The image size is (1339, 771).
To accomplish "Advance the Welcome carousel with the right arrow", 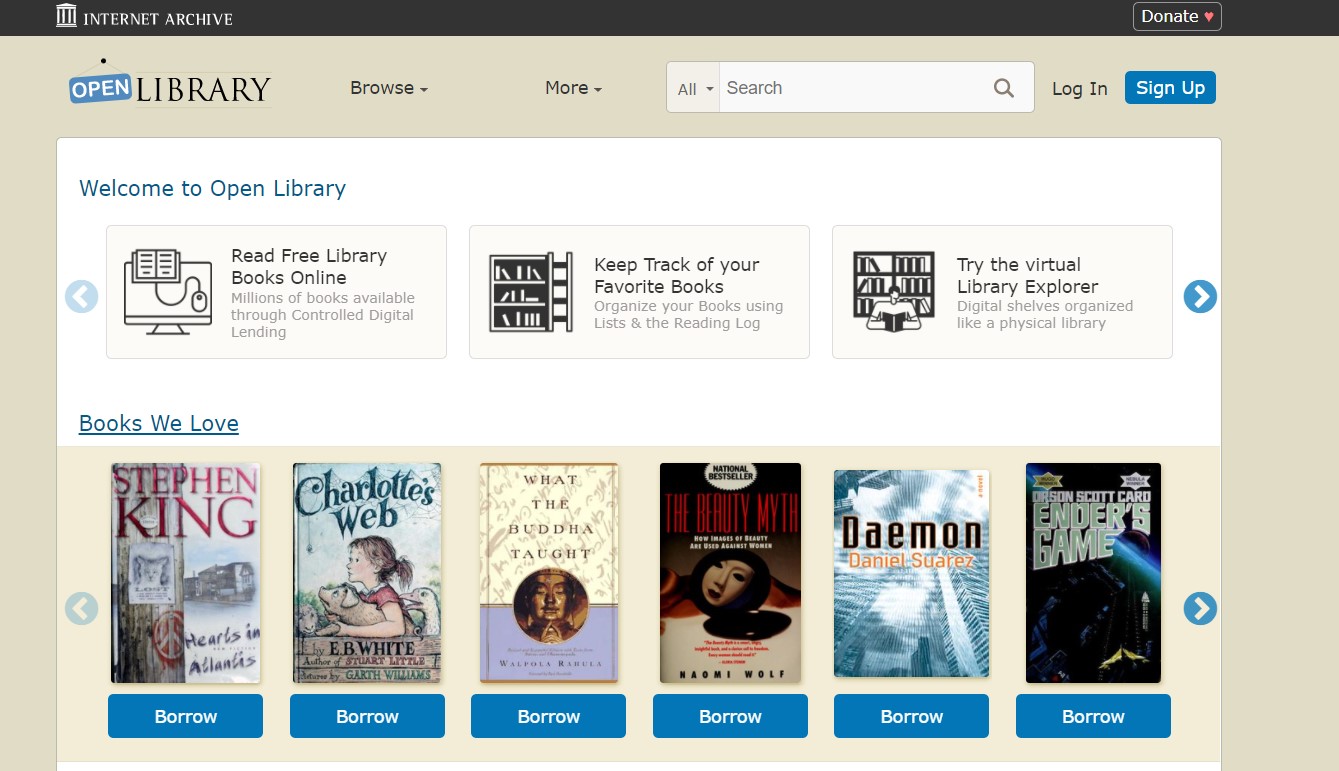I will tap(1200, 296).
